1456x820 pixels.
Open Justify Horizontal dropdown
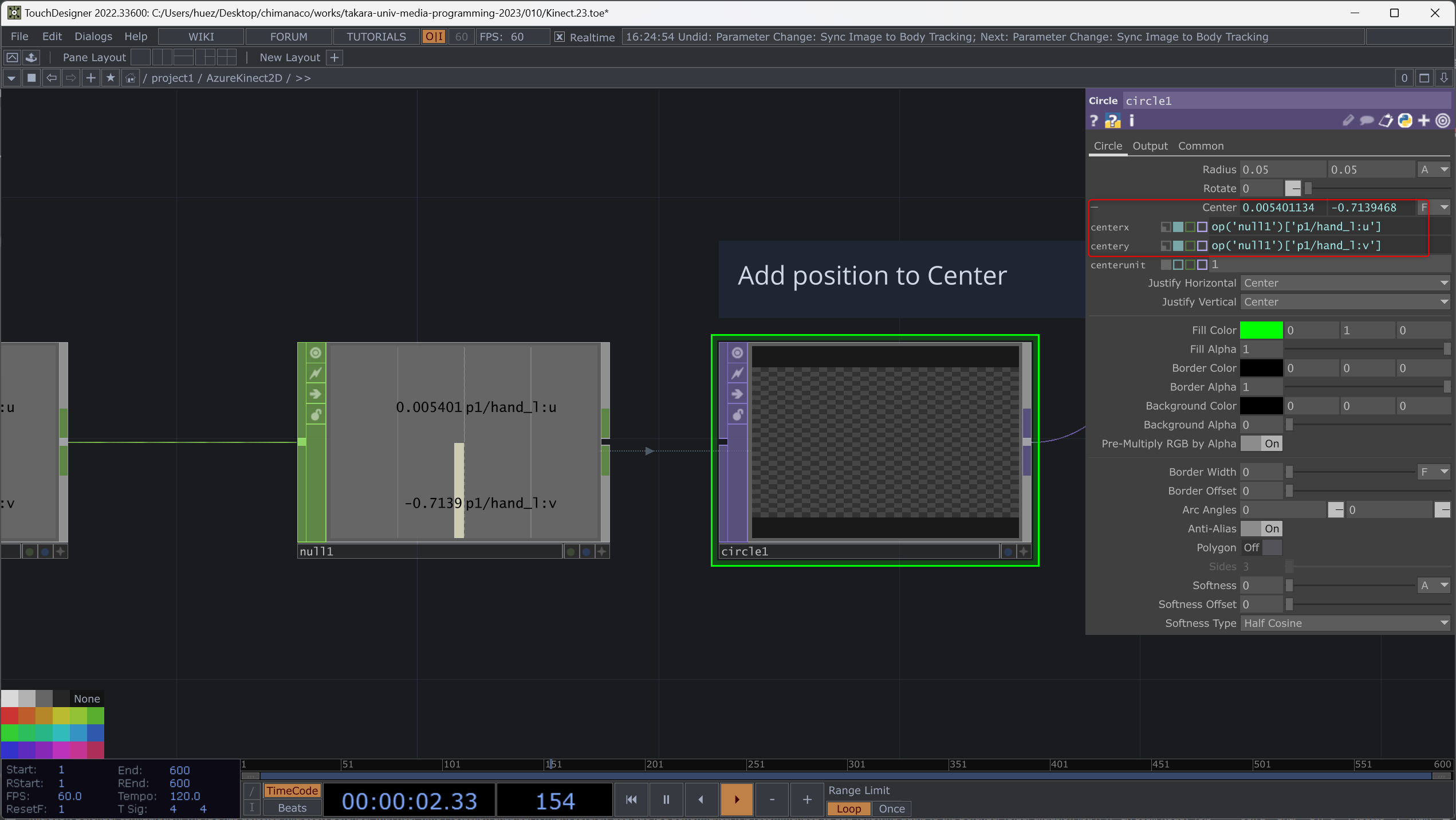1344,283
